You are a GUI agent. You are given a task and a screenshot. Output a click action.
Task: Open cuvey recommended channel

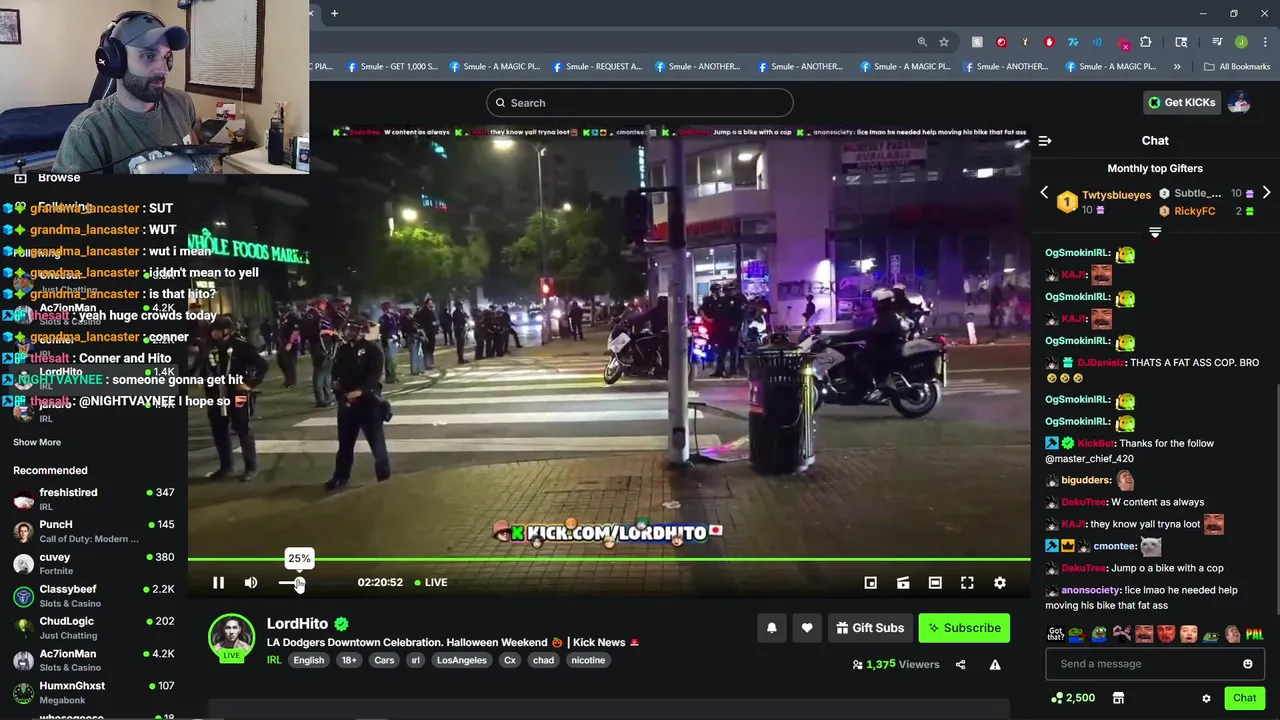pyautogui.click(x=93, y=563)
